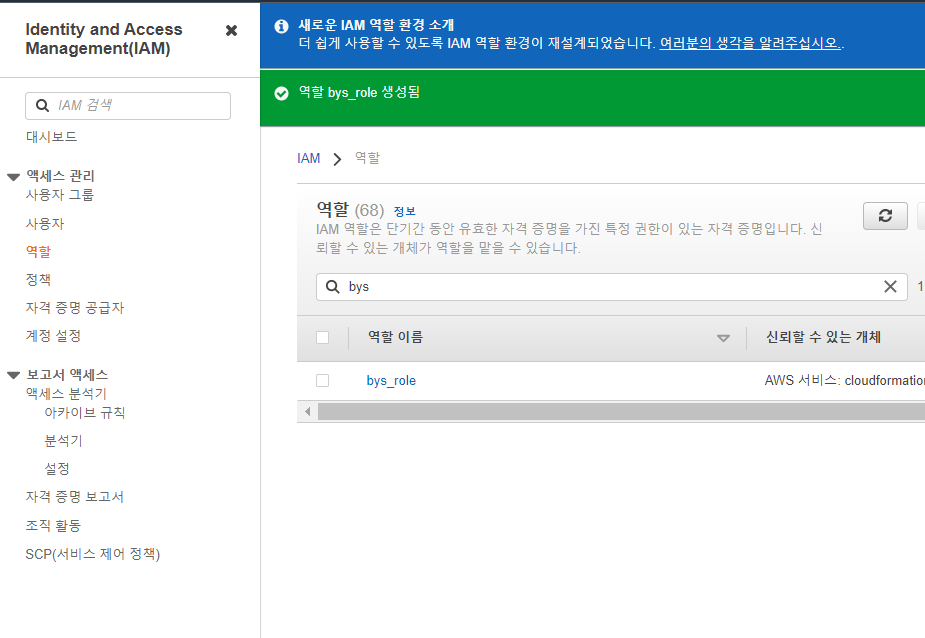Screen dimensions: 925x638
Task: Sort by 역할 이름 column arrow
Action: [x=723, y=338]
